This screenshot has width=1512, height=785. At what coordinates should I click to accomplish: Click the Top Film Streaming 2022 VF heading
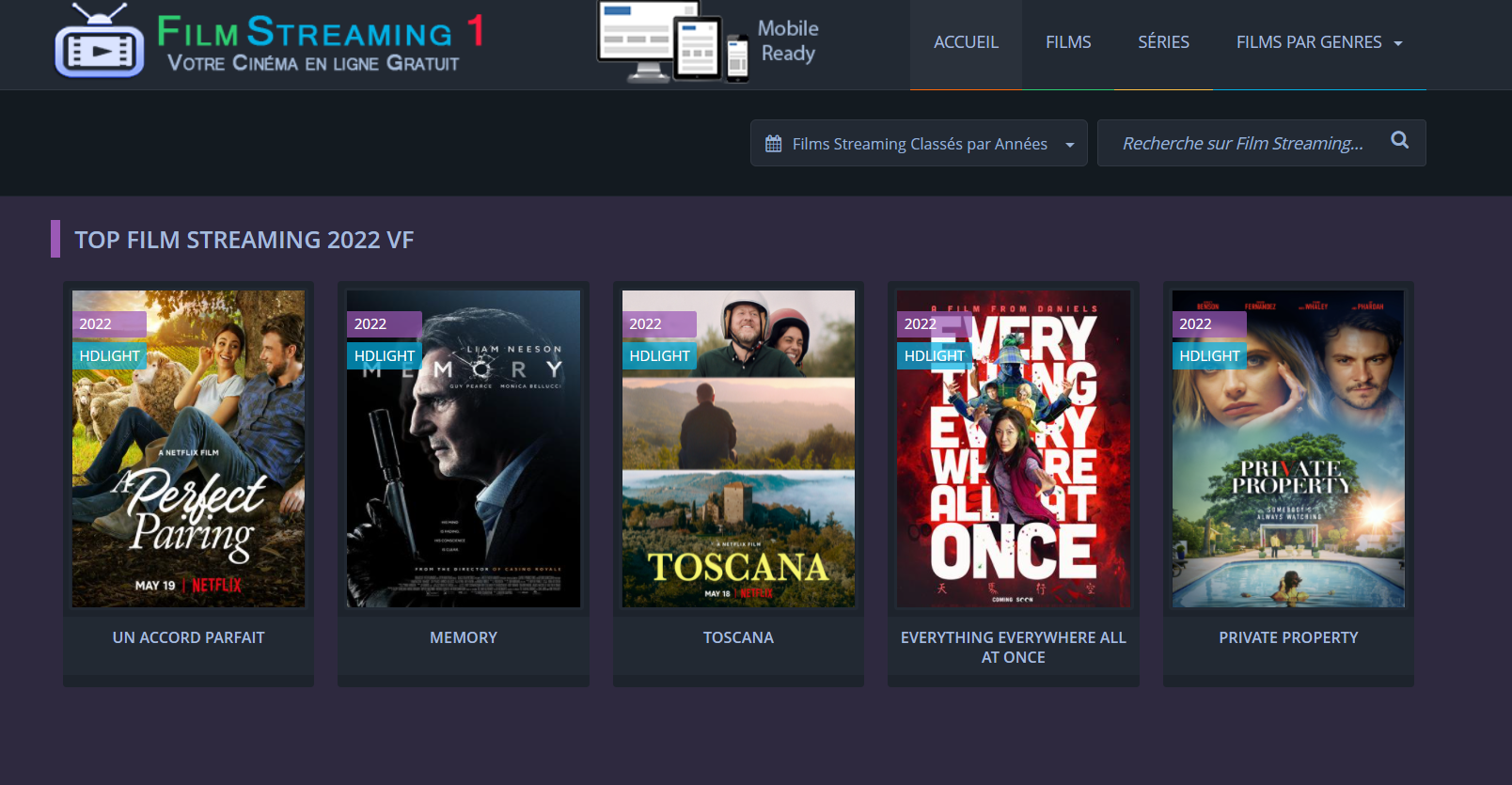click(x=244, y=240)
